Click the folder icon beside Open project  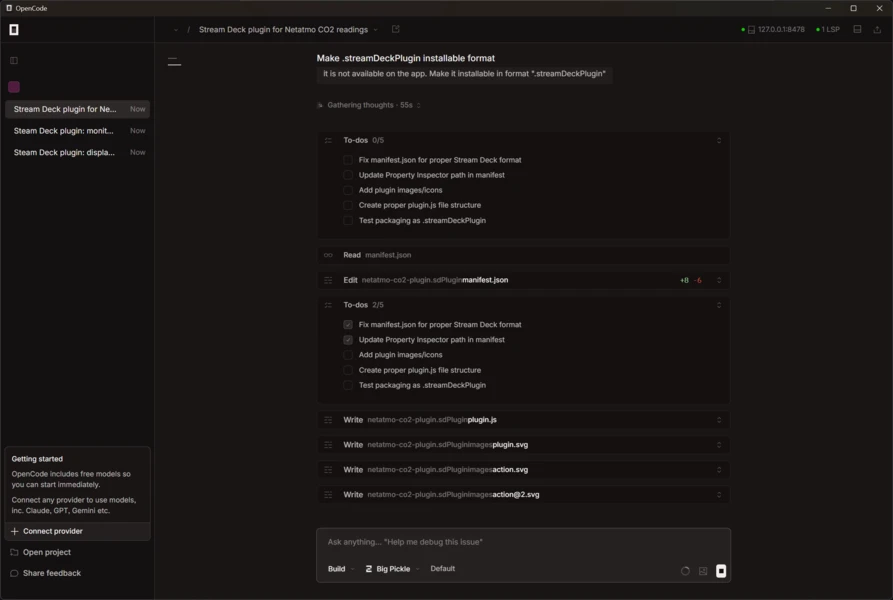coord(14,552)
